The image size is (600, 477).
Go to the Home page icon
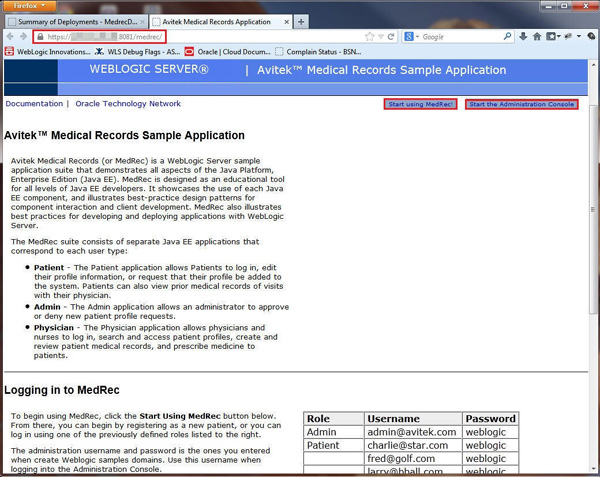[x=537, y=36]
